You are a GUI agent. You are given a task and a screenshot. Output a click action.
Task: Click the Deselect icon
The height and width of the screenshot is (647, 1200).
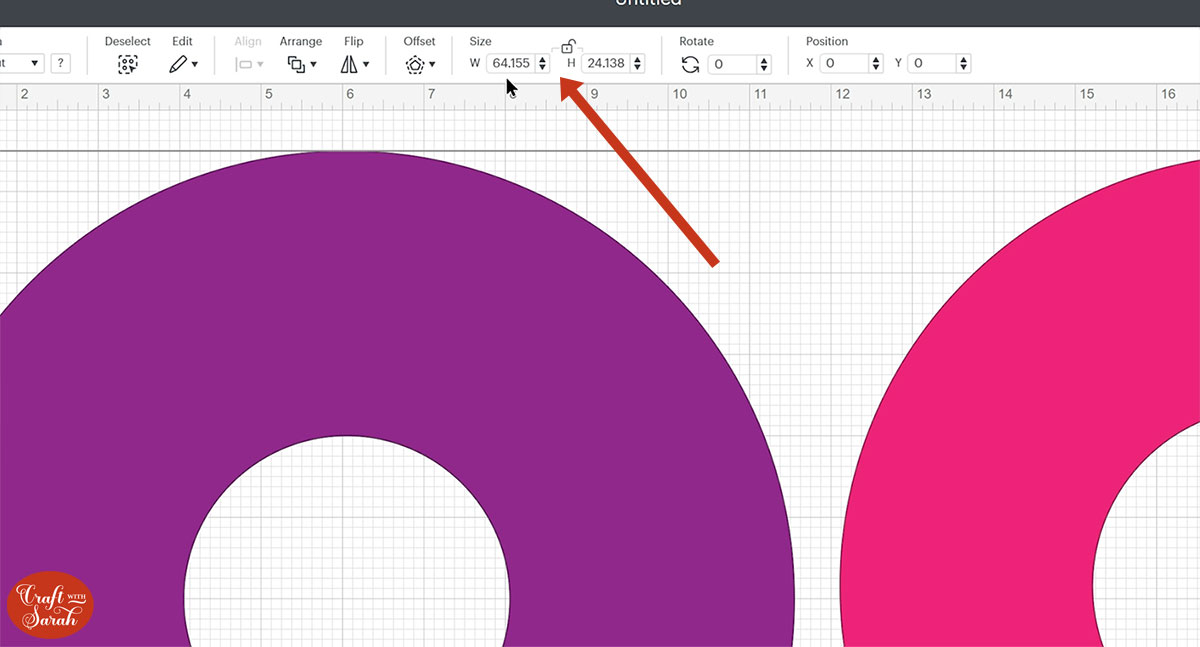127,64
